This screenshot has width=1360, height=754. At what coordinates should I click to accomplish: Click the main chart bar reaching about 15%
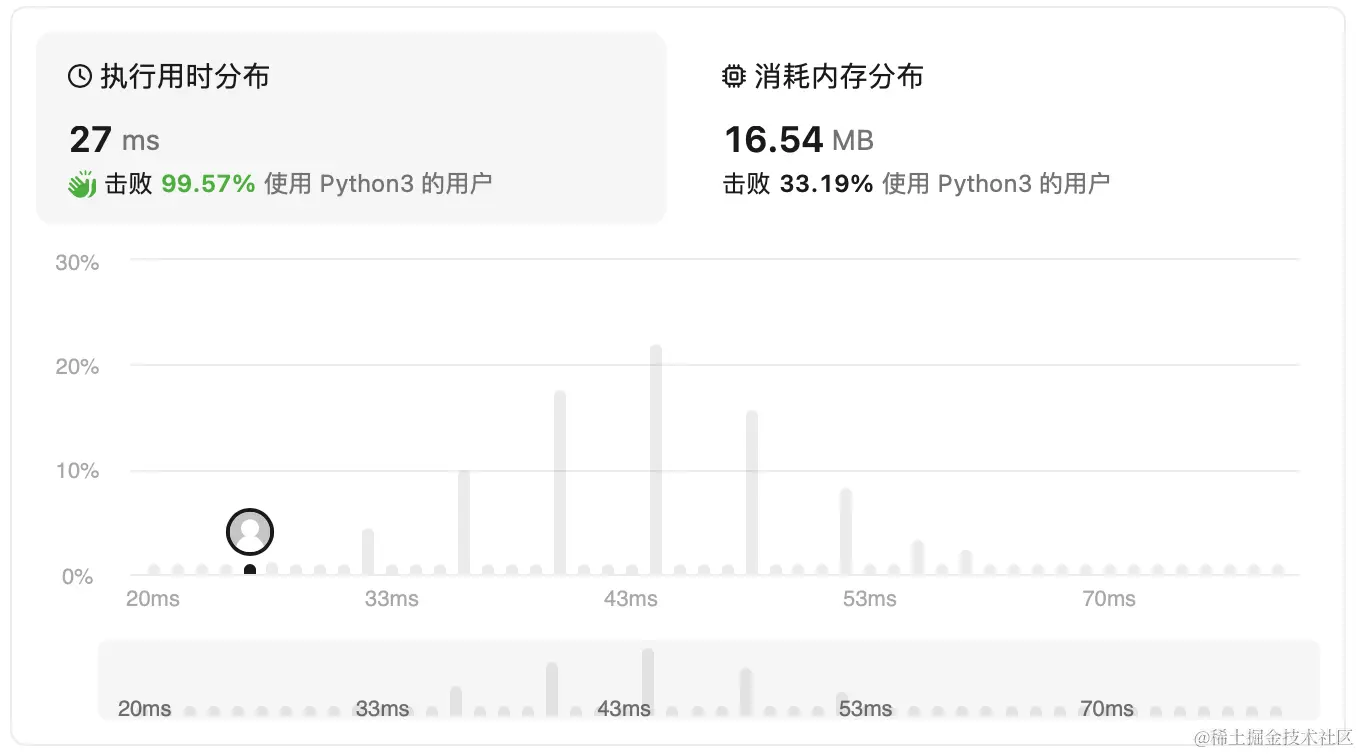pyautogui.click(x=752, y=493)
